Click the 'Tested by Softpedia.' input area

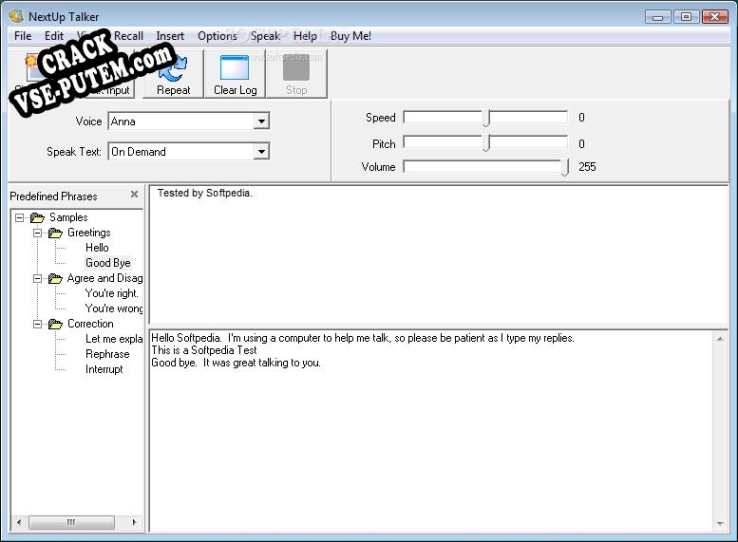pyautogui.click(x=439, y=255)
